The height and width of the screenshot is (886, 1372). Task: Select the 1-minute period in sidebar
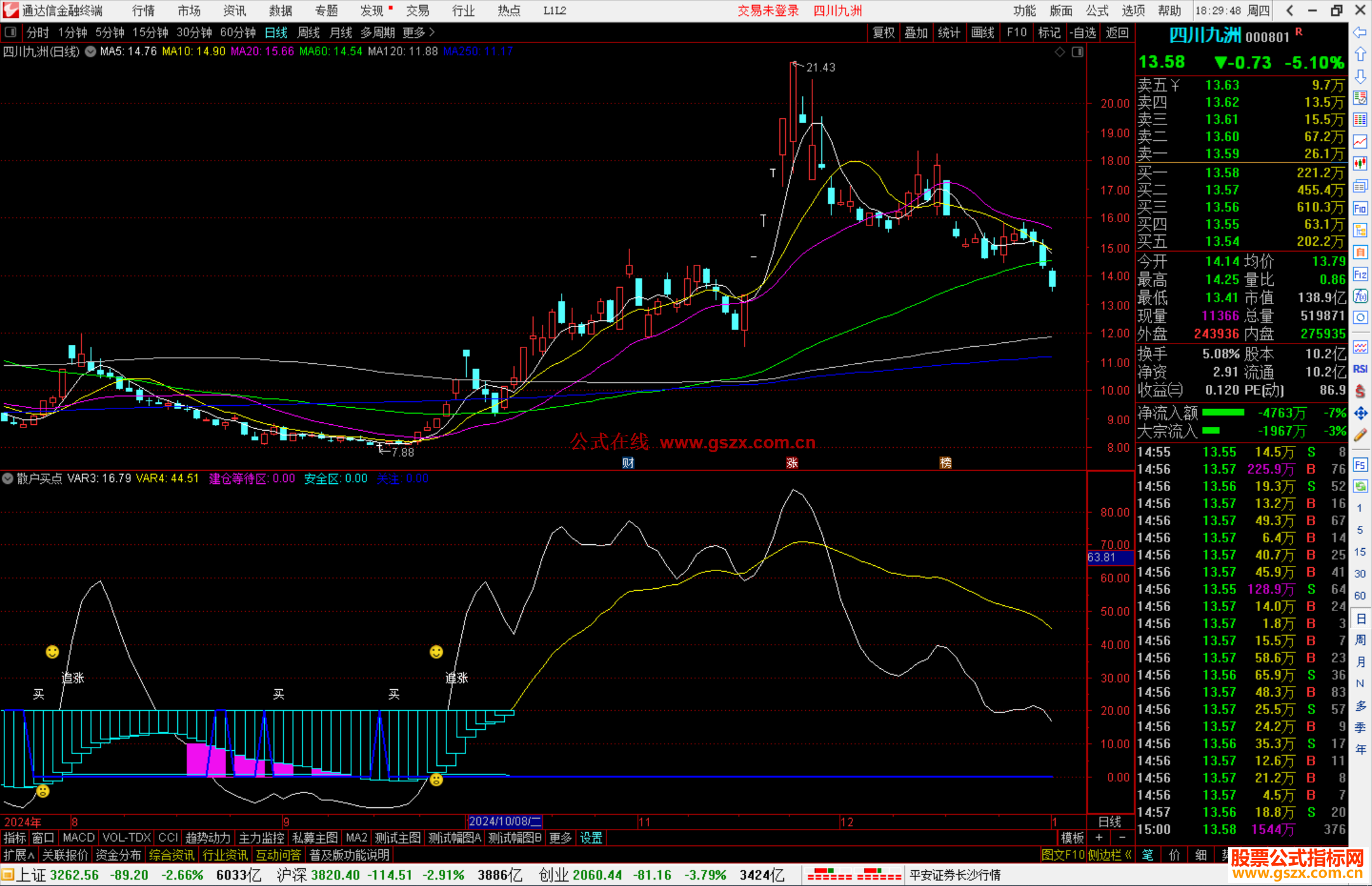pos(1359,507)
